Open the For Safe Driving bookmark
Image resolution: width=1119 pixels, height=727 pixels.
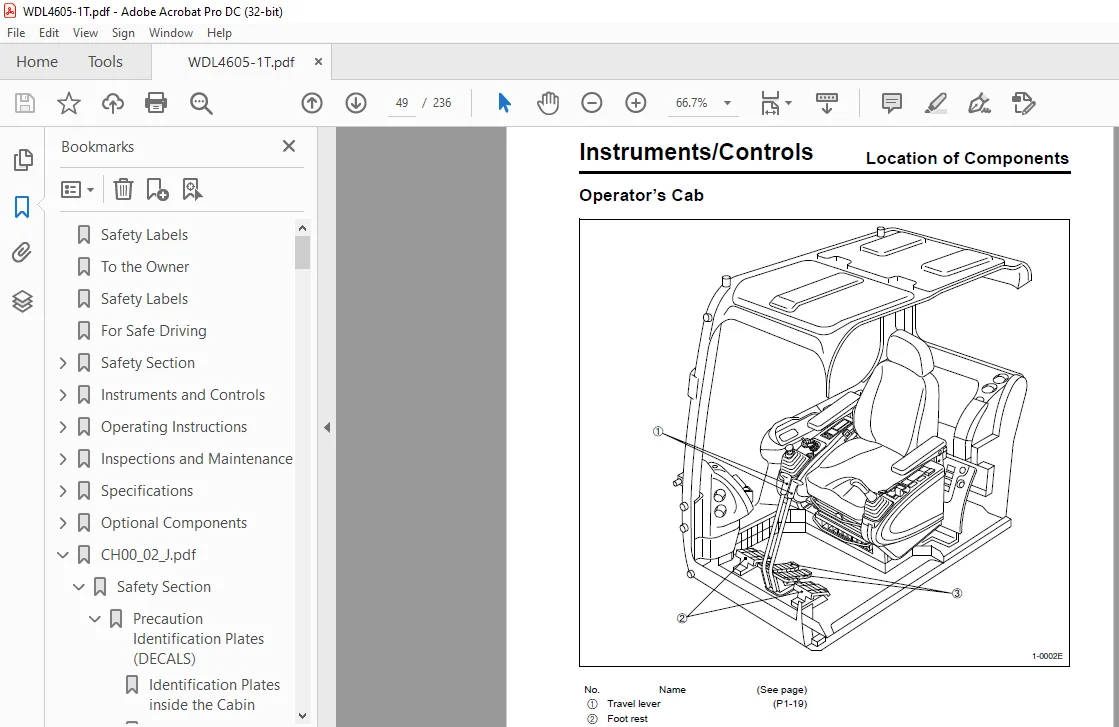pyautogui.click(x=153, y=331)
